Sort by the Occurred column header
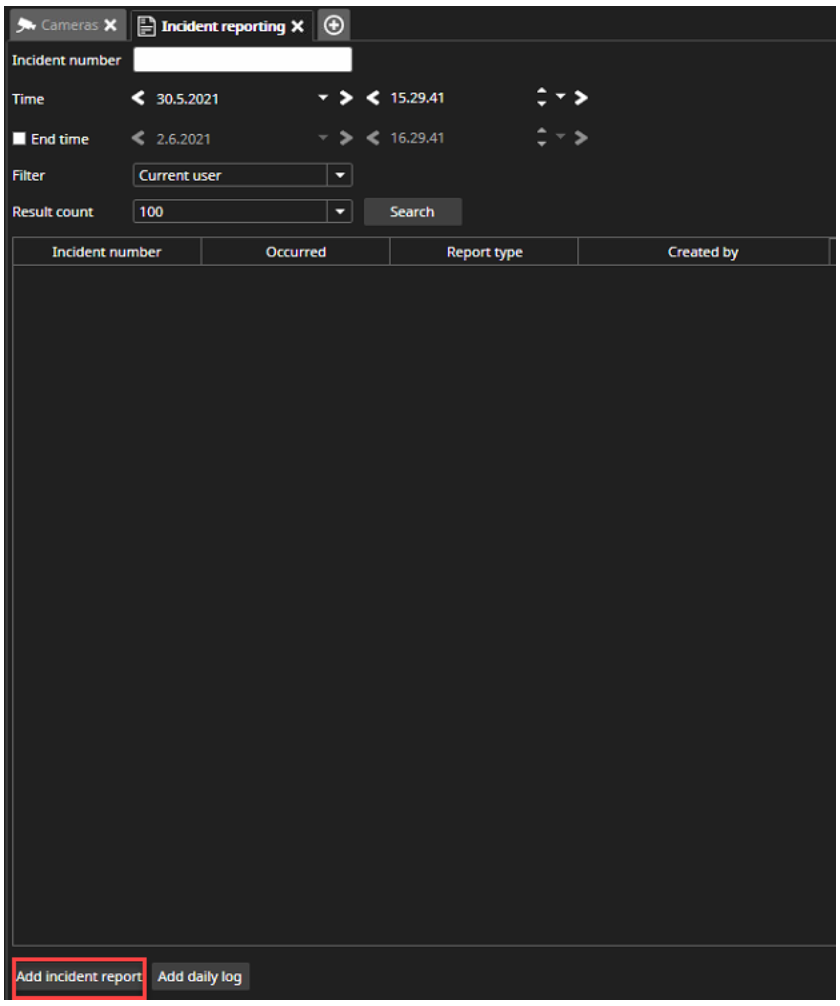 [x=296, y=252]
